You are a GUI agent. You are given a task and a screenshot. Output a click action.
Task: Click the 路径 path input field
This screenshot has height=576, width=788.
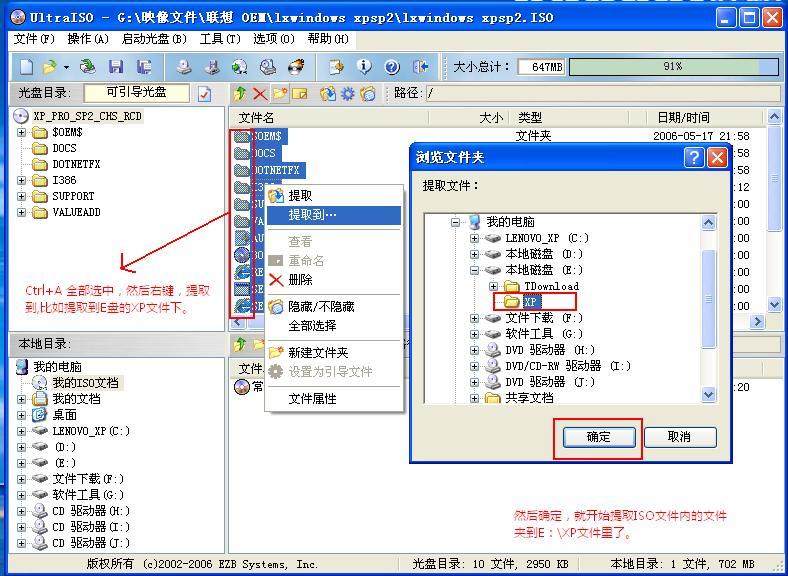coord(603,93)
